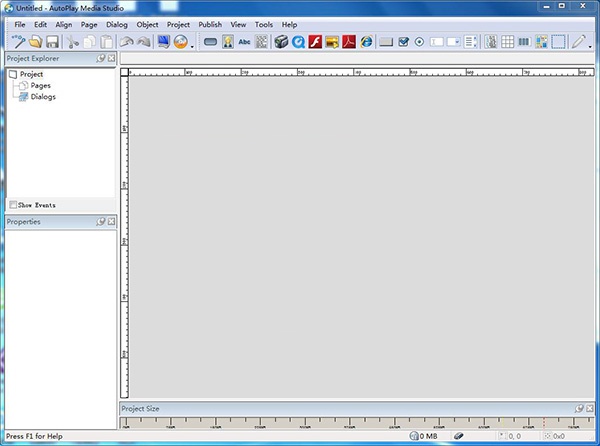Screen dimensions: 600x446
Task: Open the Publish menu
Action: point(210,23)
